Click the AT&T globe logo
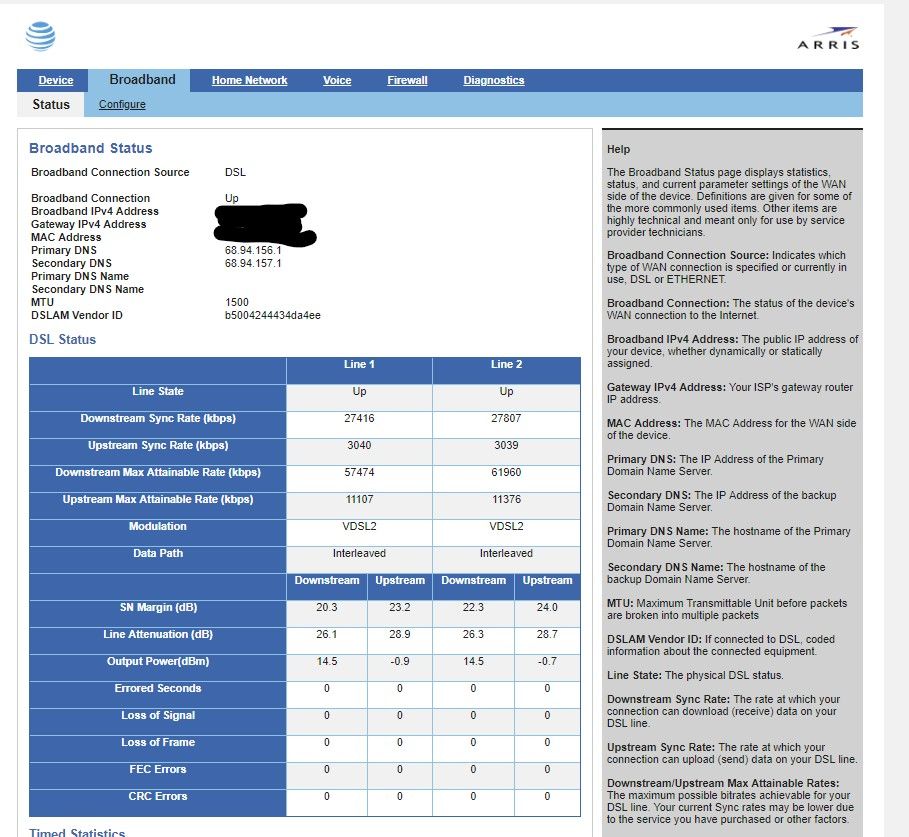 click(x=41, y=36)
